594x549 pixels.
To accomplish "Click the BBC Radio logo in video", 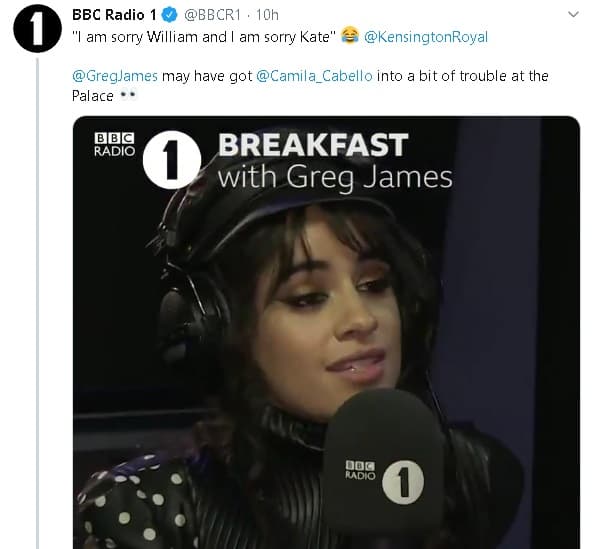I will click(114, 144).
